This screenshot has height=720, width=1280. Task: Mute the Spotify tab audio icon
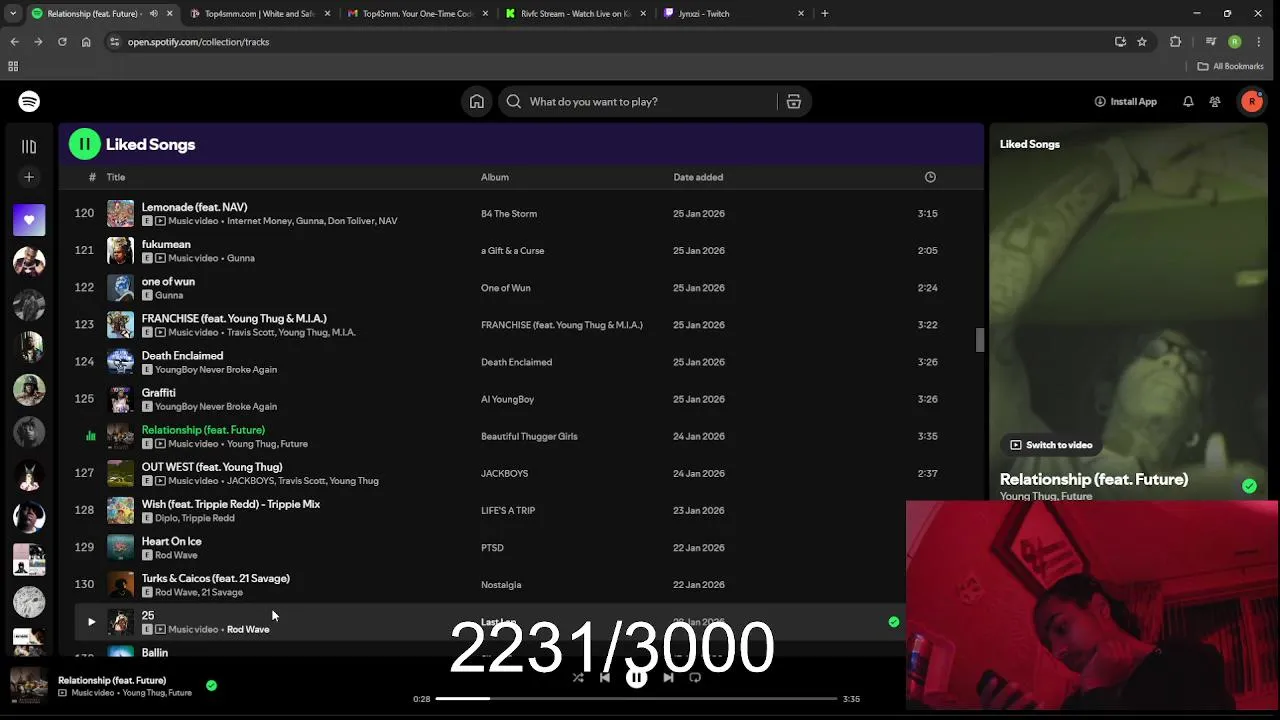click(154, 14)
